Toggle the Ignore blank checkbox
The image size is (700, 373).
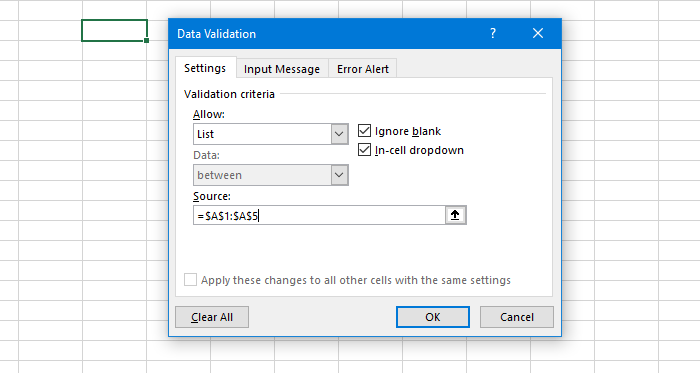pos(364,131)
